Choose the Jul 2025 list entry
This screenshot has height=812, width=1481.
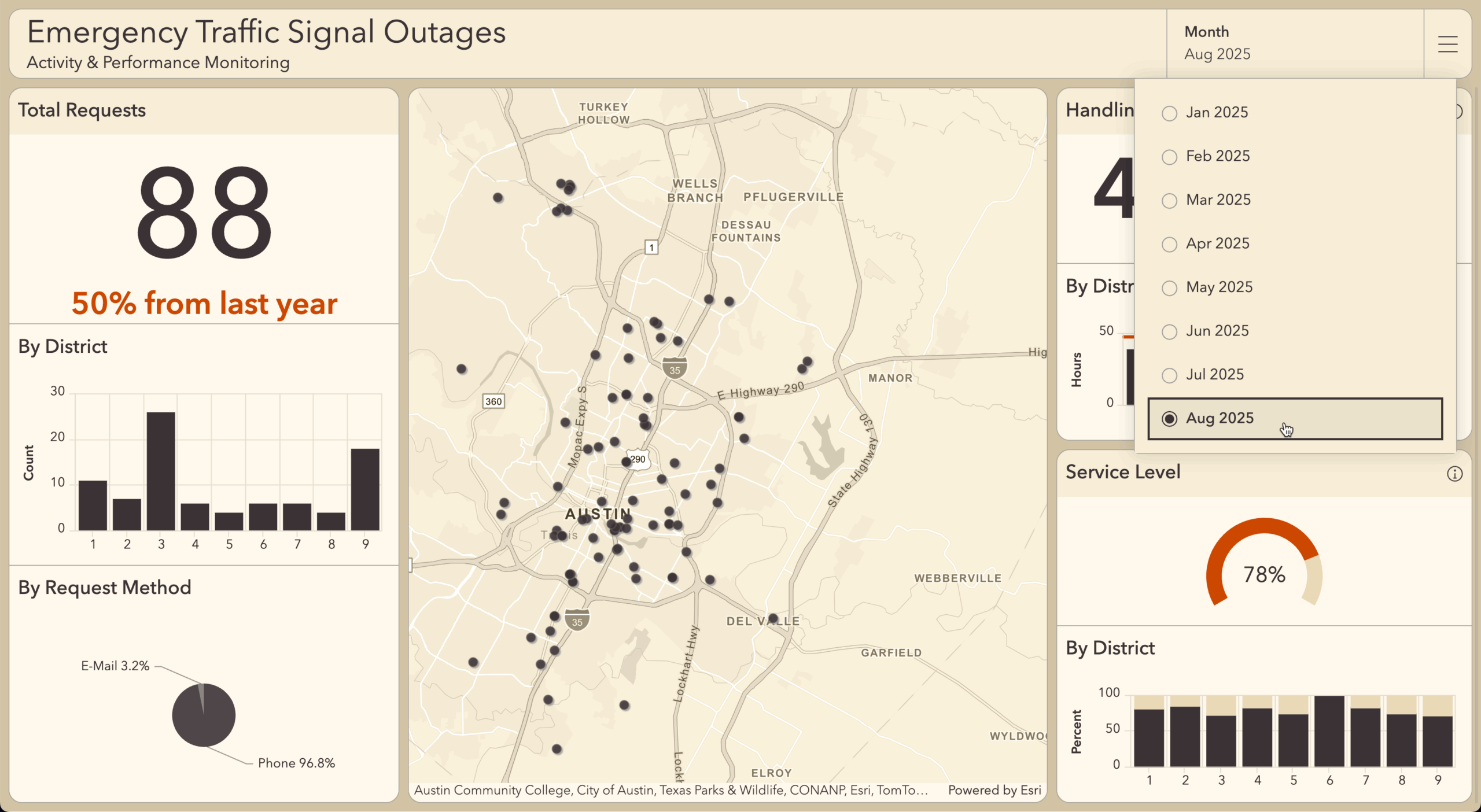(1214, 375)
